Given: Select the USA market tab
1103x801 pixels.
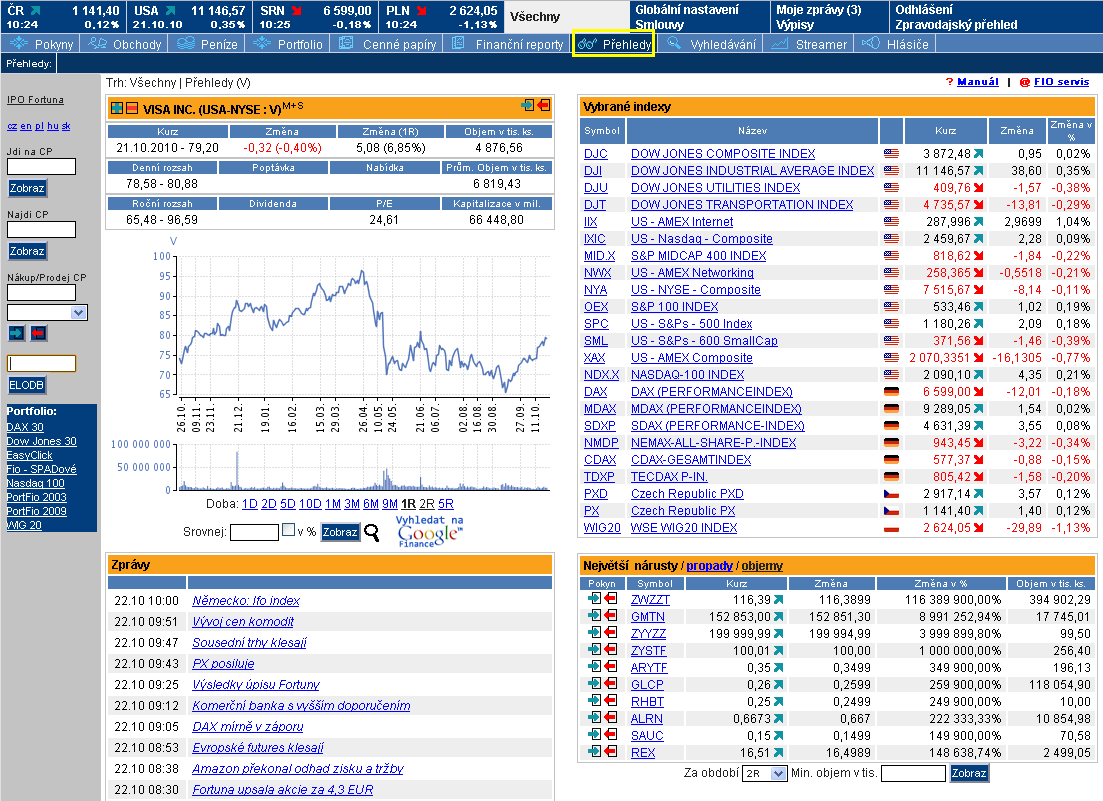Looking at the screenshot, I should click(x=190, y=17).
